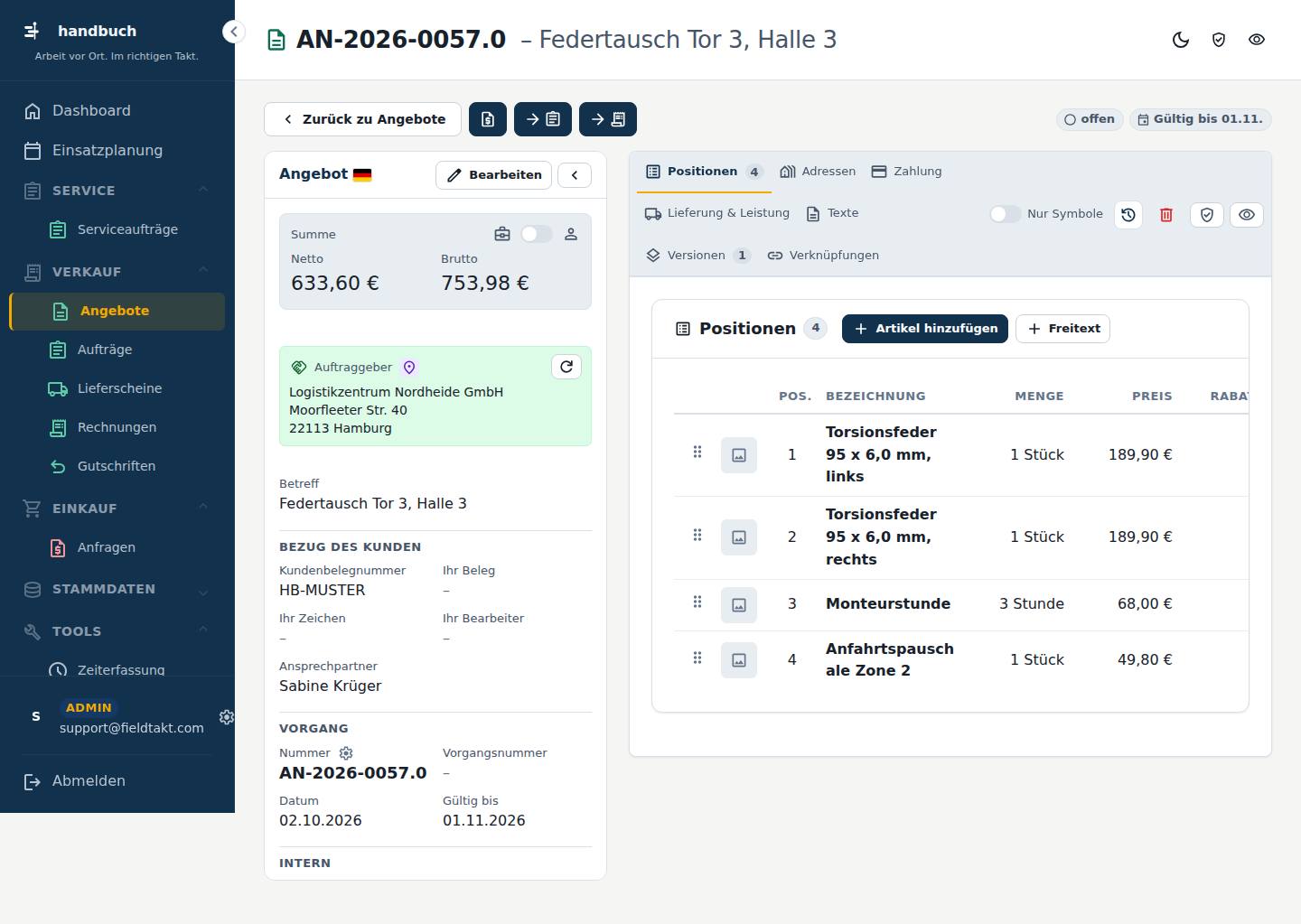Viewport: 1301px width, 924px height.
Task: Open history clock icon in tab bar
Action: [1128, 215]
